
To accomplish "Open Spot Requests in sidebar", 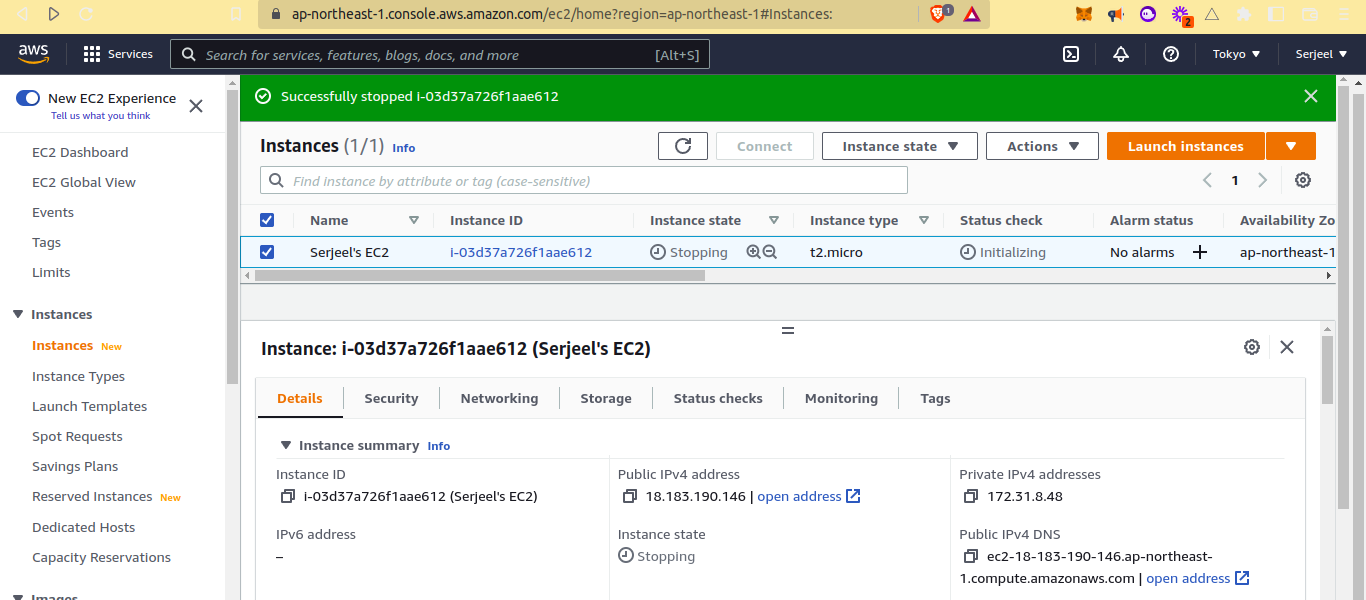I will 77,436.
